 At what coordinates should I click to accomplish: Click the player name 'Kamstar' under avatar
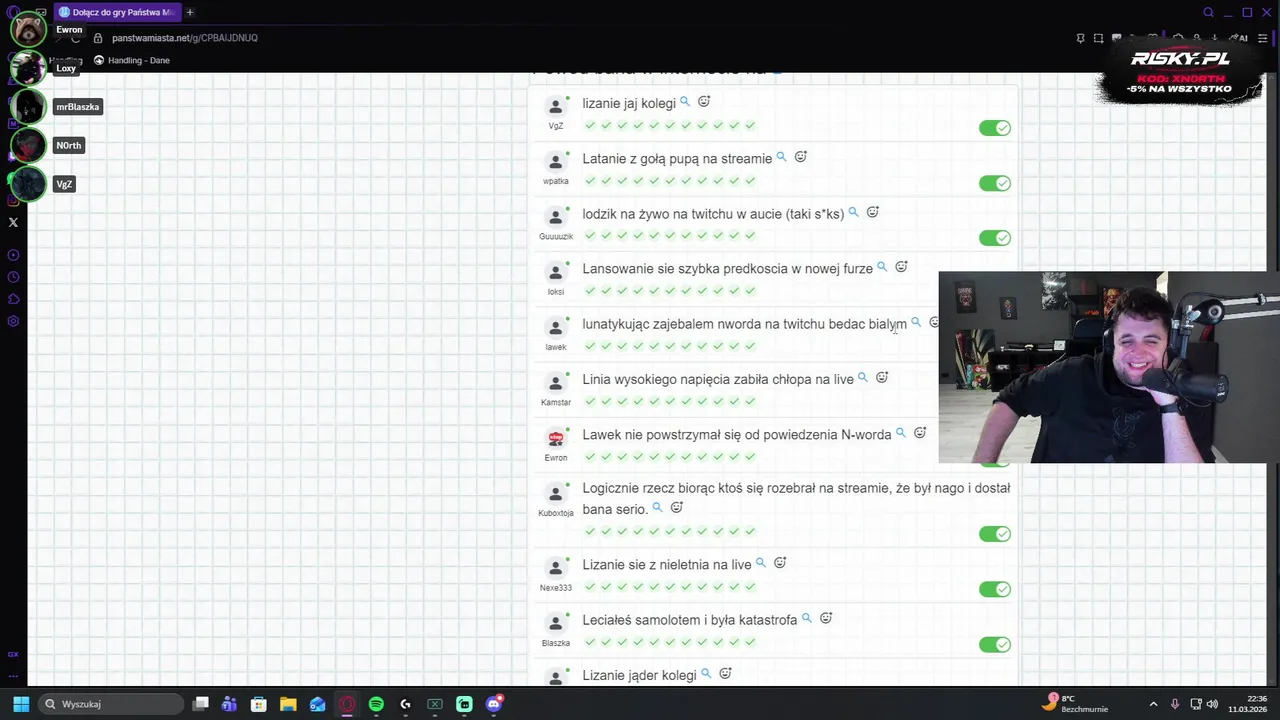(556, 402)
